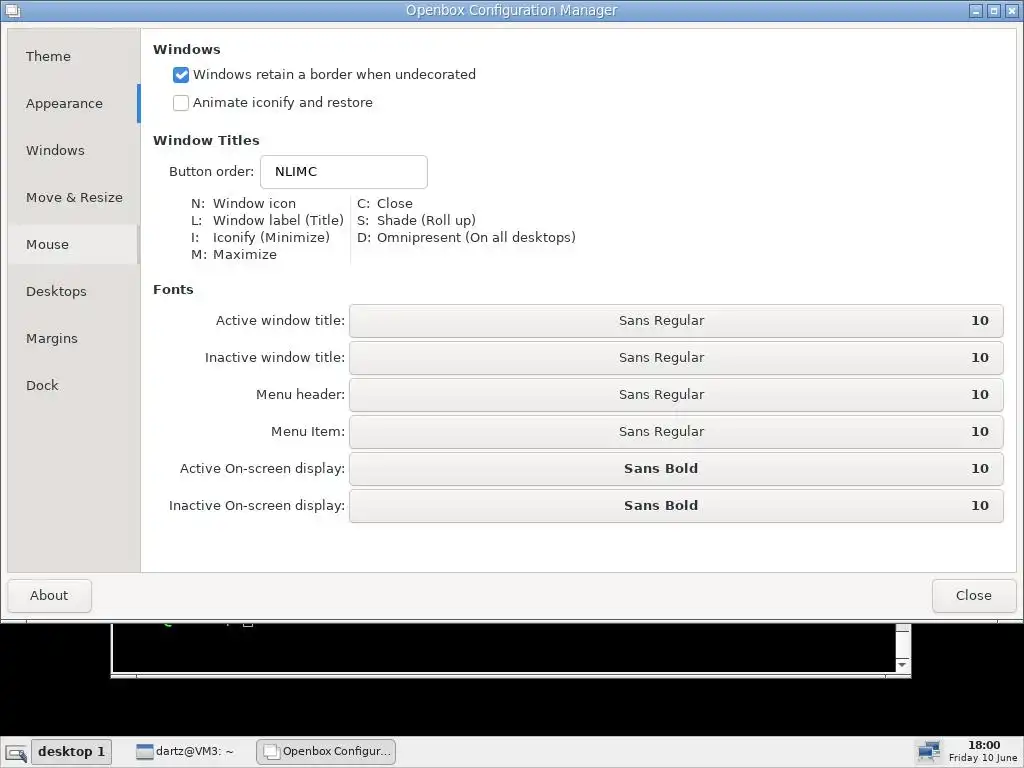Click the 'C: Close' legend text
This screenshot has width=1024, height=768.
[385, 204]
